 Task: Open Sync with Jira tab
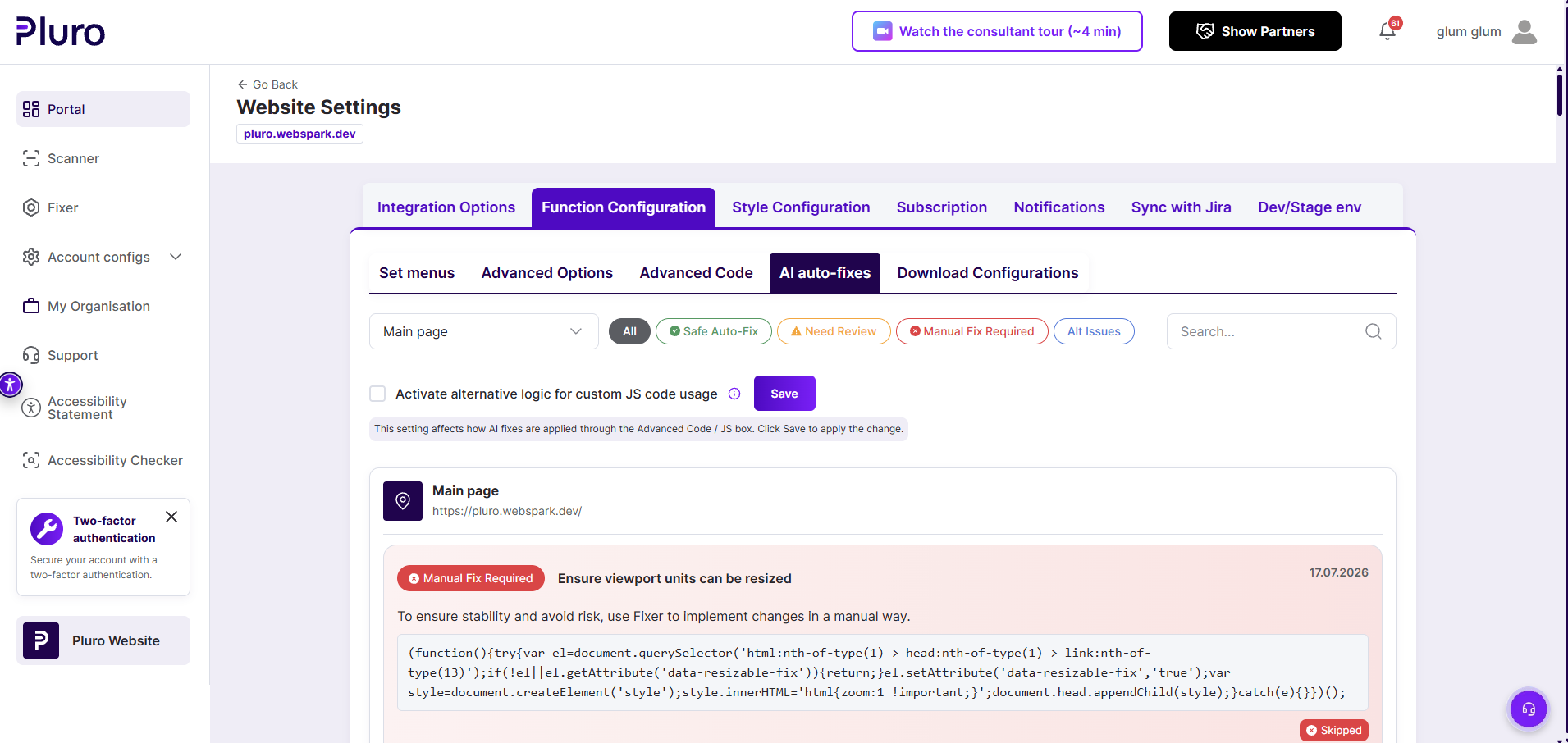[1182, 207]
